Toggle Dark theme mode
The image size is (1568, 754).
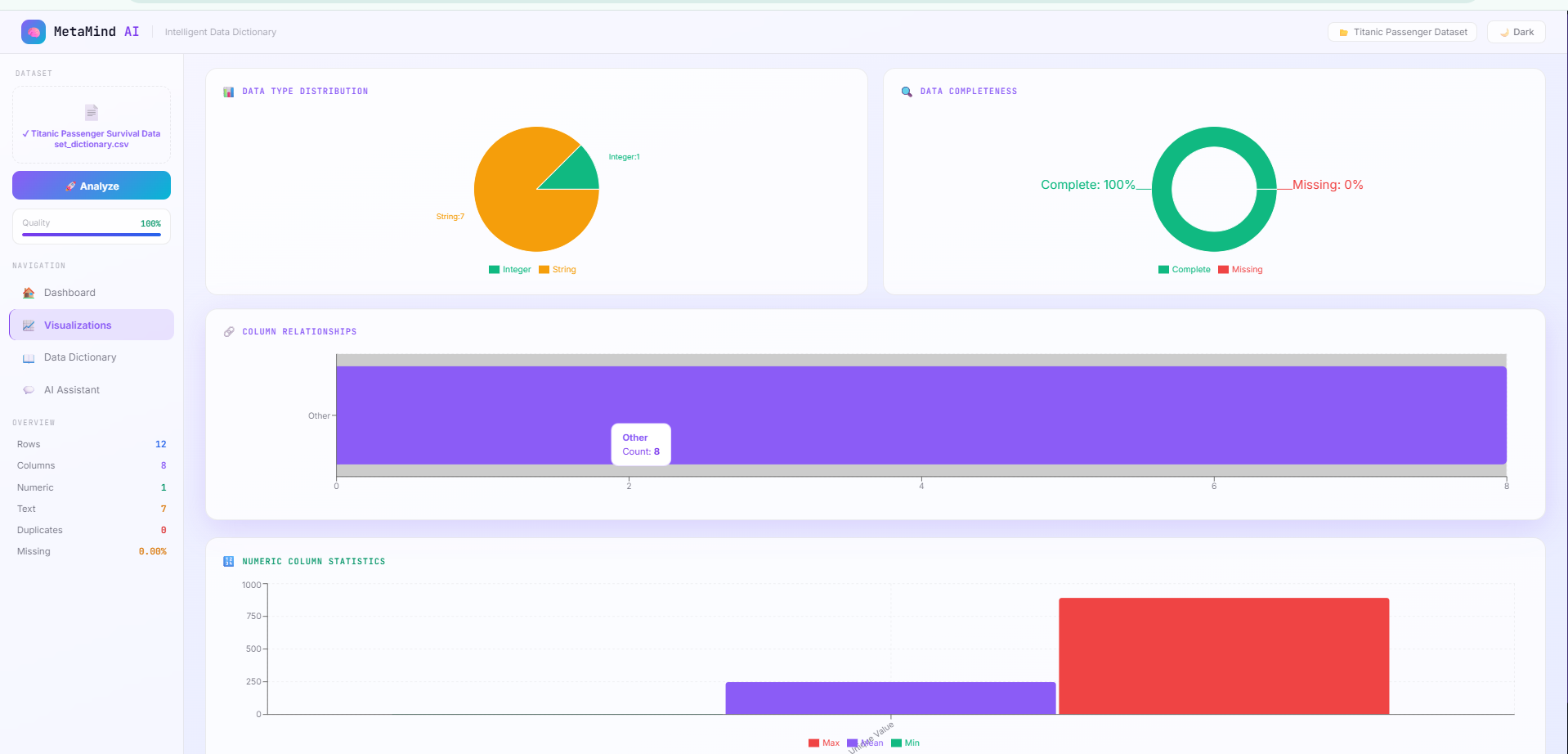(1516, 32)
